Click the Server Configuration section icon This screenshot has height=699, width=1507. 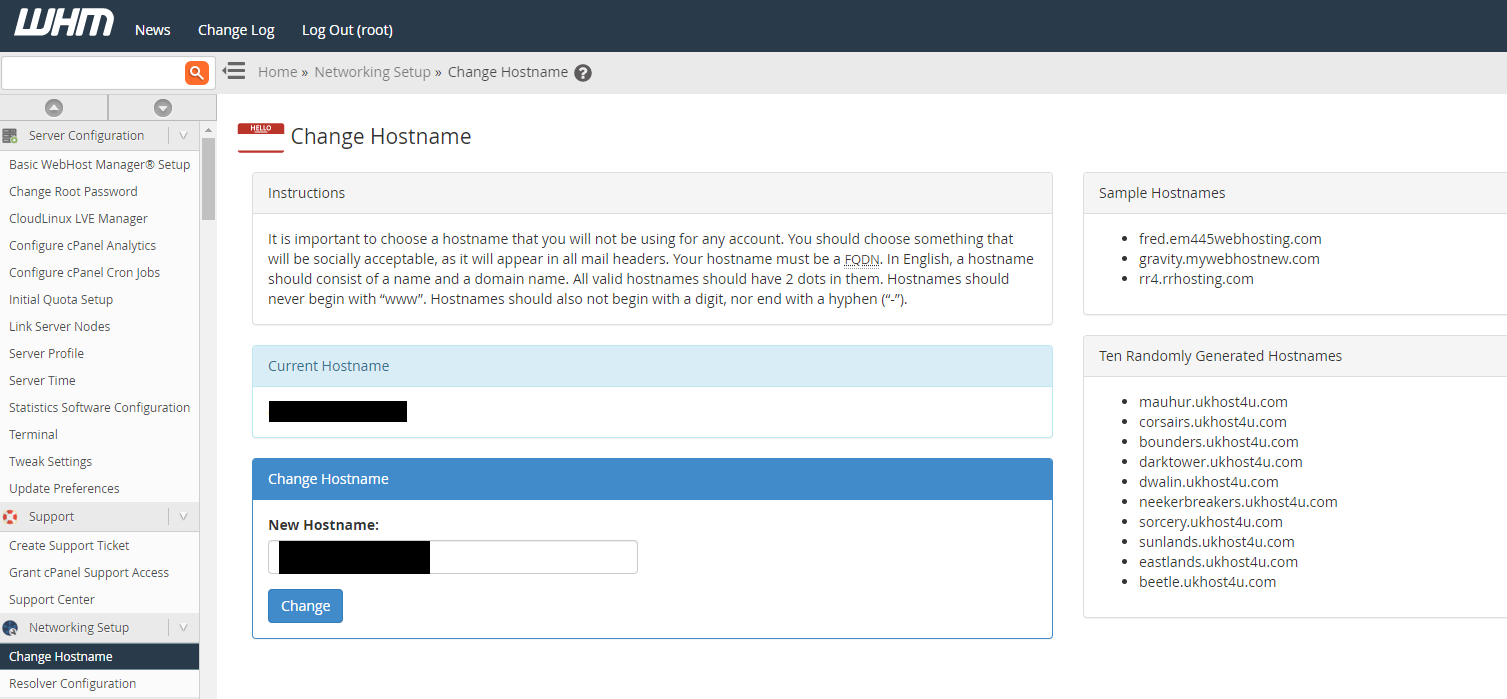(x=9, y=135)
